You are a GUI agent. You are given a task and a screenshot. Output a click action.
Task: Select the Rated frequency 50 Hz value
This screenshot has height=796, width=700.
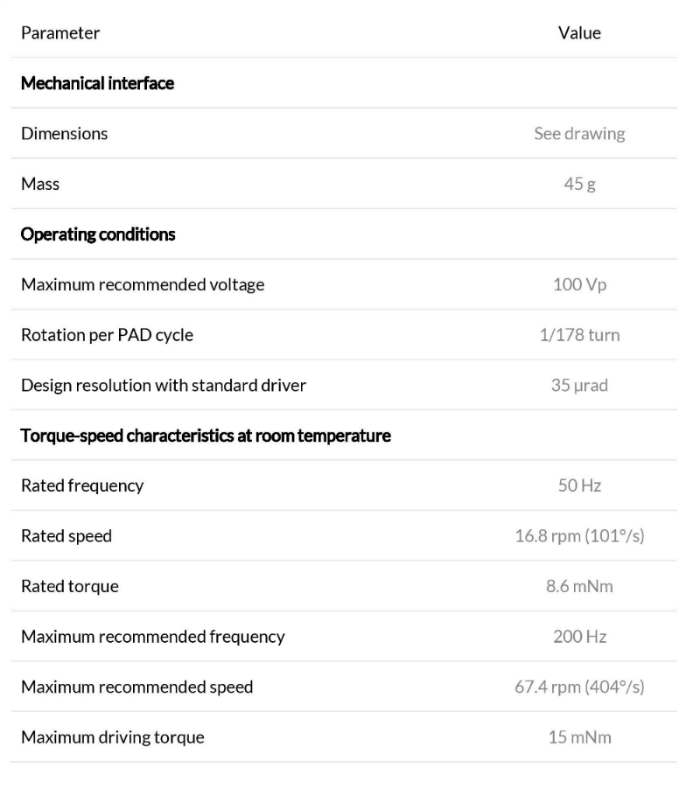point(579,486)
